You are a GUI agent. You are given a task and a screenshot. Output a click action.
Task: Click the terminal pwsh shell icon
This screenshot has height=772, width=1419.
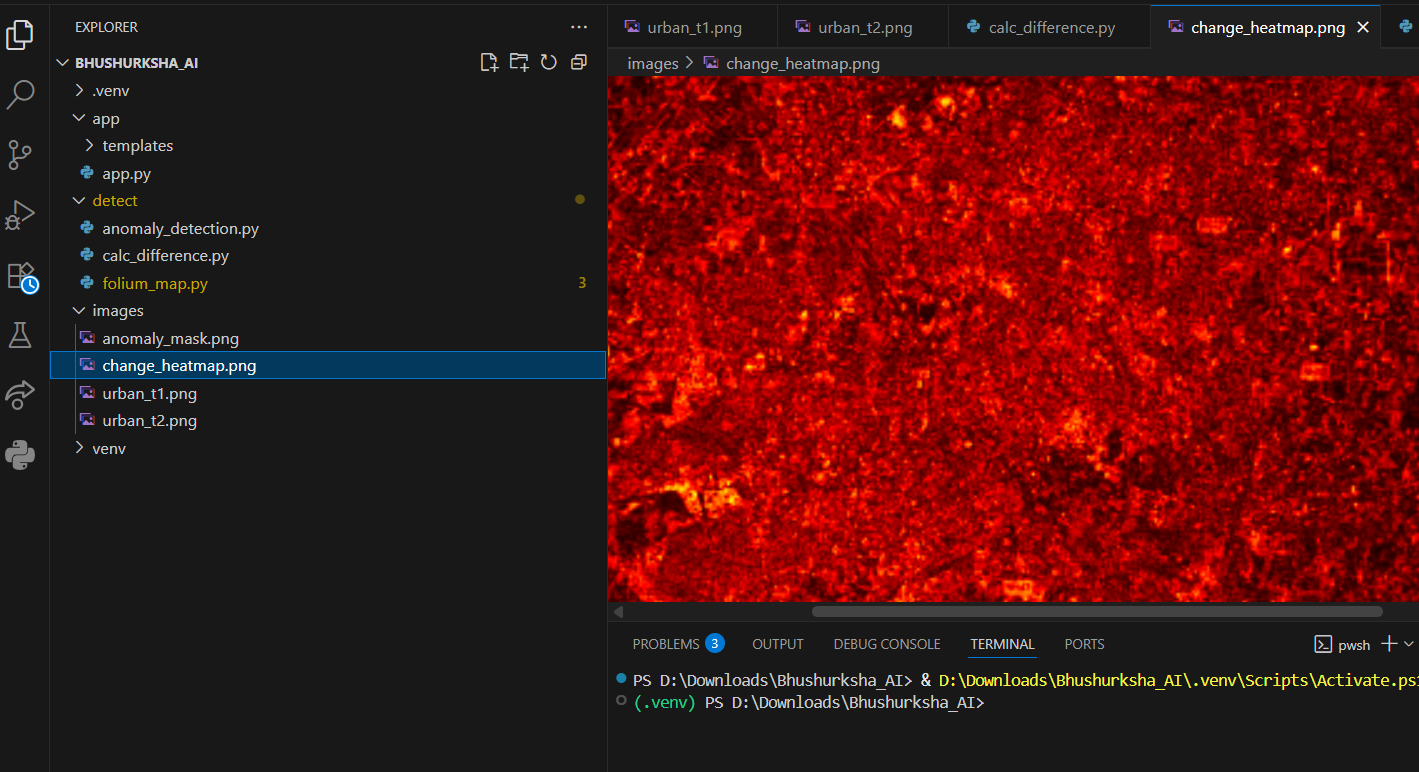[x=1323, y=644]
